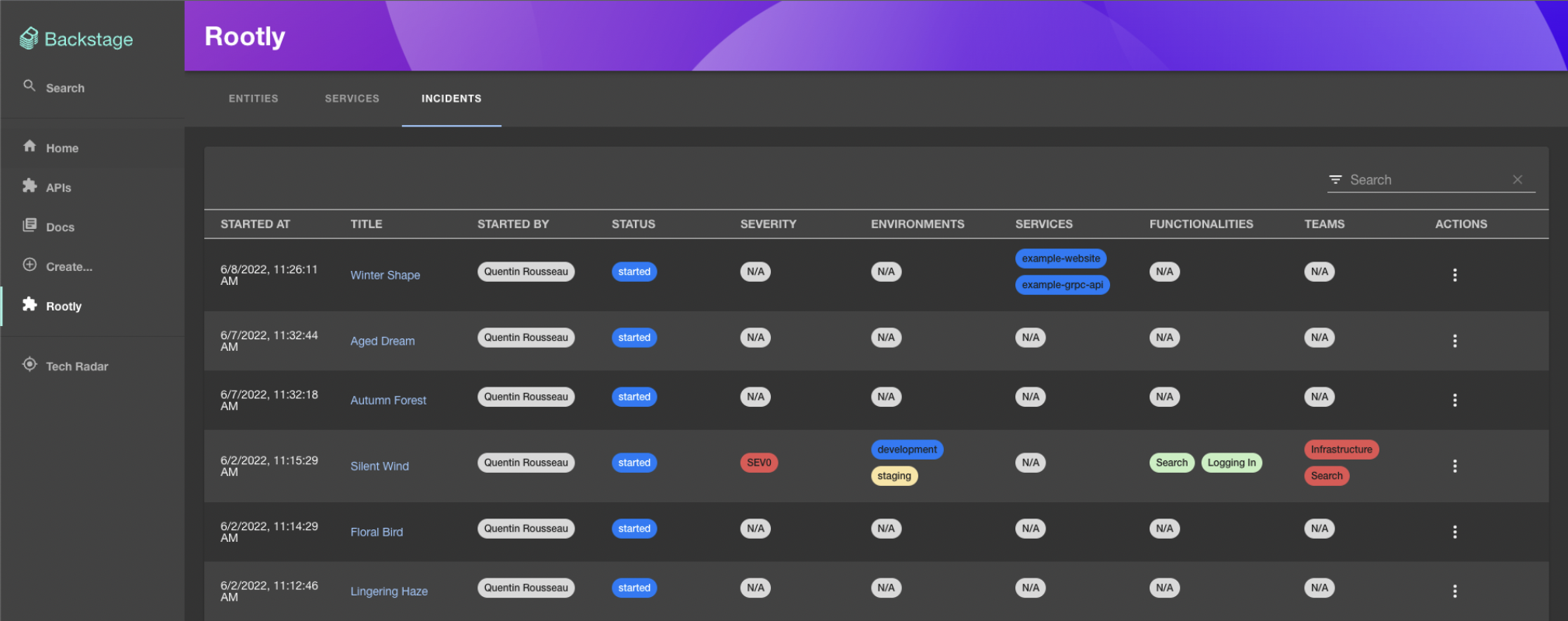Screen dimensions: 1568x621
Task: Click the Tech Radar target icon
Action: coord(29,364)
